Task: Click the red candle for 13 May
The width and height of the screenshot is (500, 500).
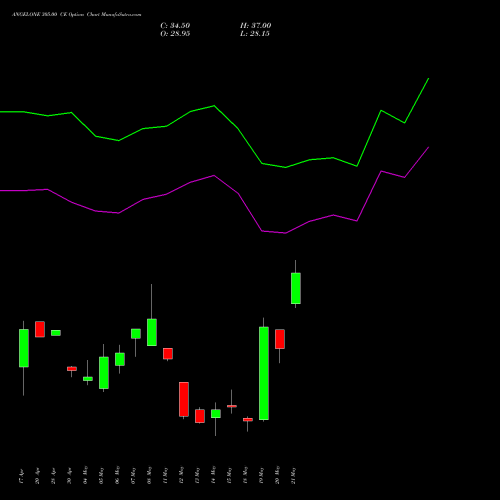Action: [200, 416]
